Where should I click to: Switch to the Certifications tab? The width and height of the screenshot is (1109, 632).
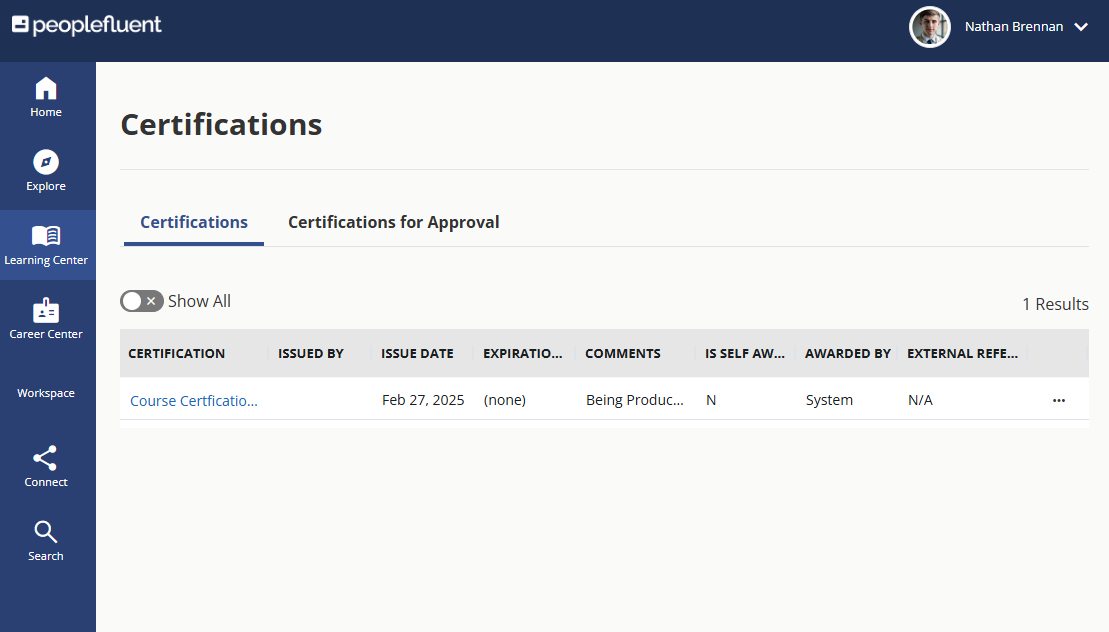(194, 223)
